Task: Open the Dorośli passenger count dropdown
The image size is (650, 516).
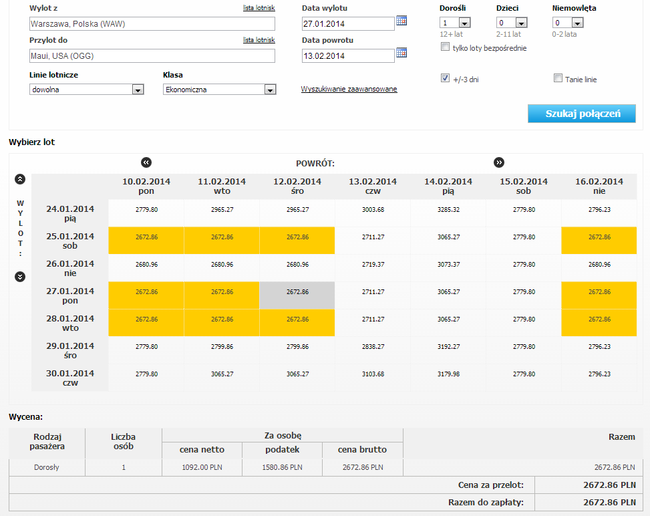Action: (x=455, y=23)
